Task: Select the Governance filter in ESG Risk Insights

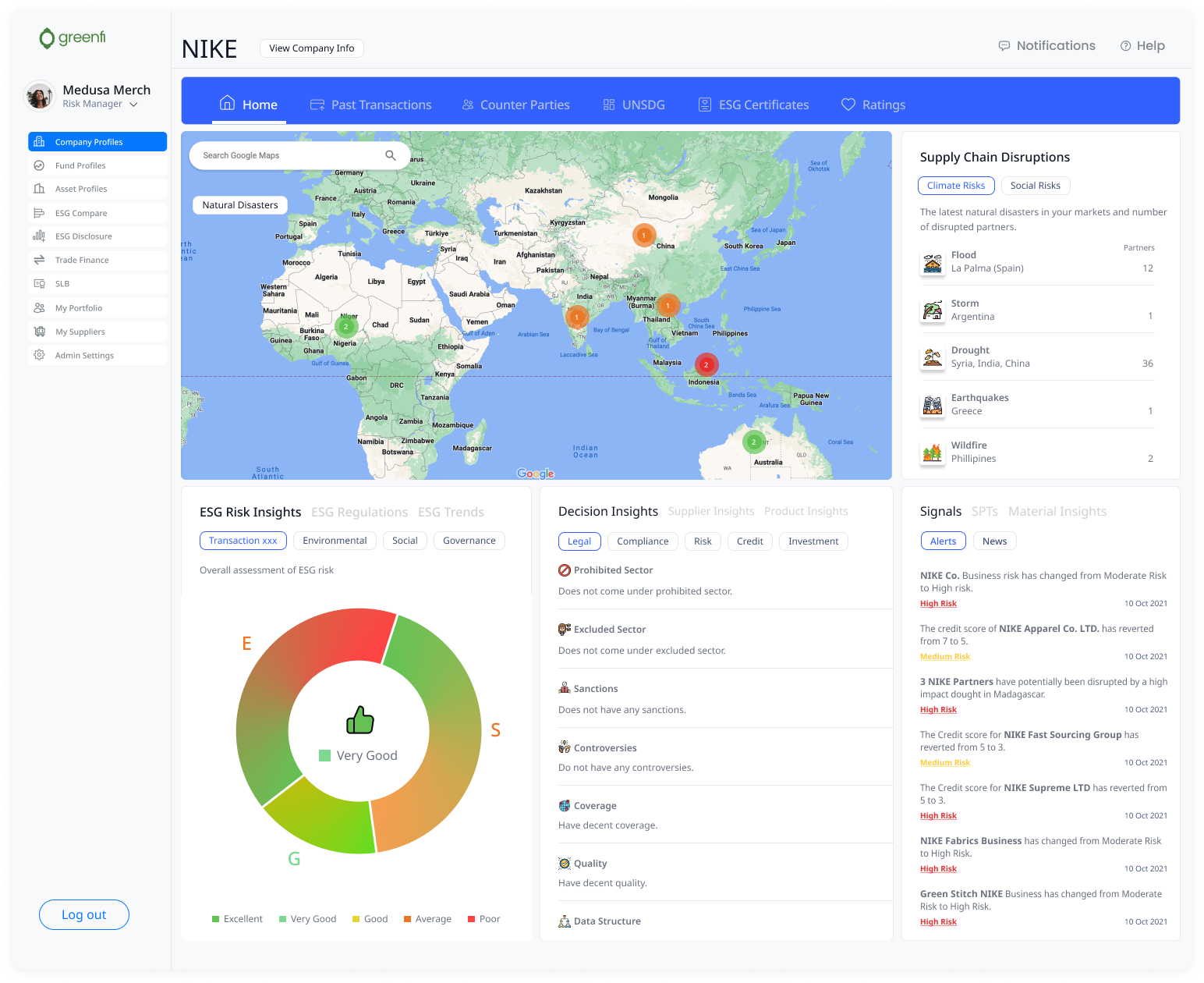Action: [x=469, y=540]
